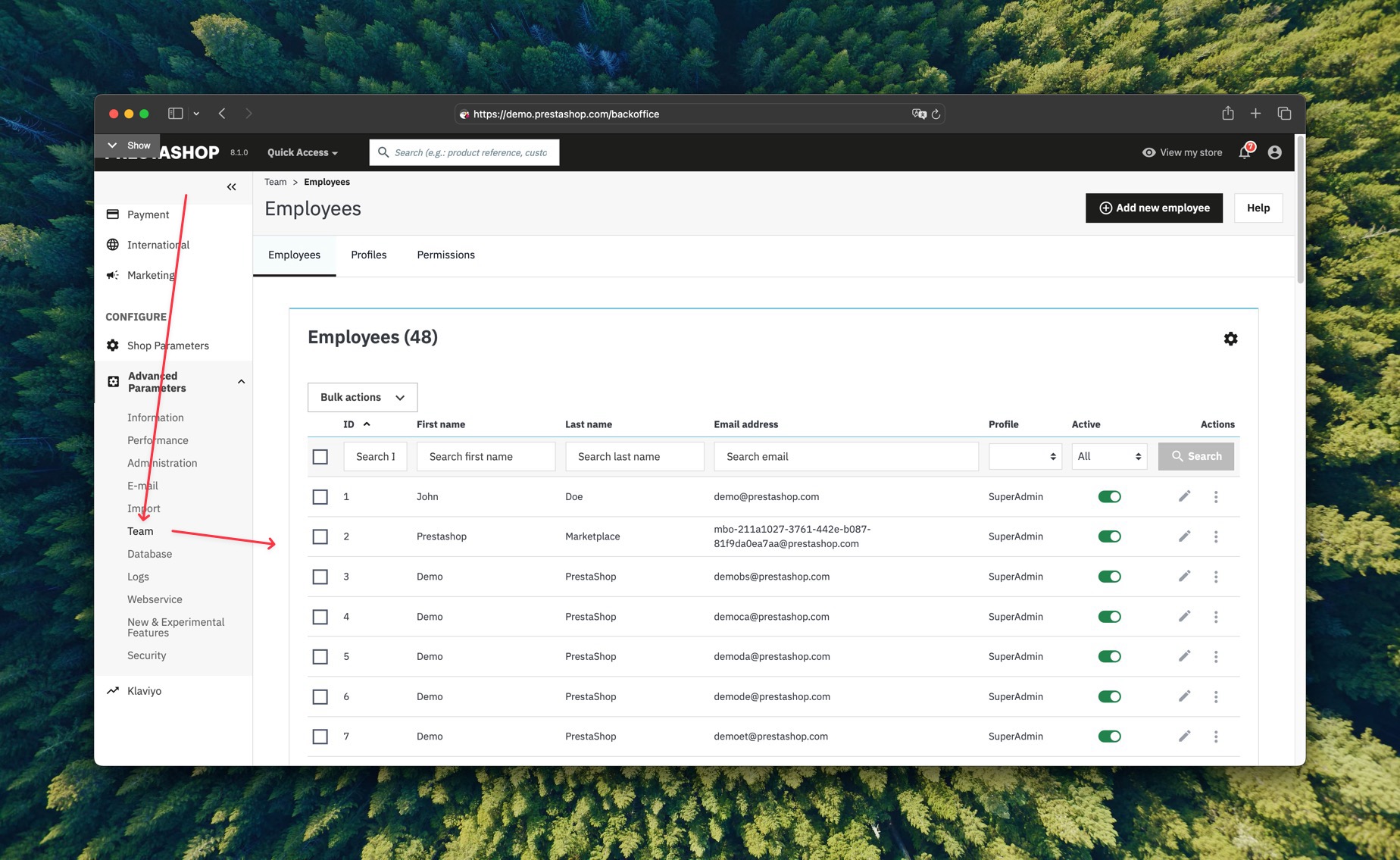Collapse Advanced Parameters section
Image resolution: width=1400 pixels, height=860 pixels.
point(241,382)
